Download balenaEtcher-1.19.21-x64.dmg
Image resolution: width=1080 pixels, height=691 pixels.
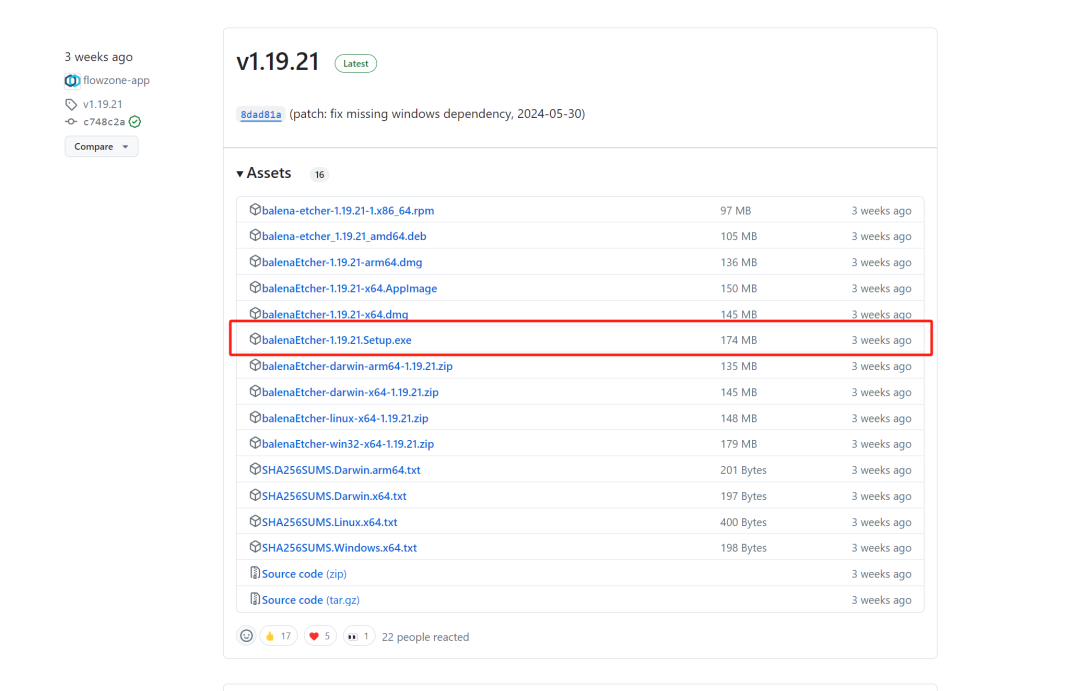pyautogui.click(x=335, y=314)
